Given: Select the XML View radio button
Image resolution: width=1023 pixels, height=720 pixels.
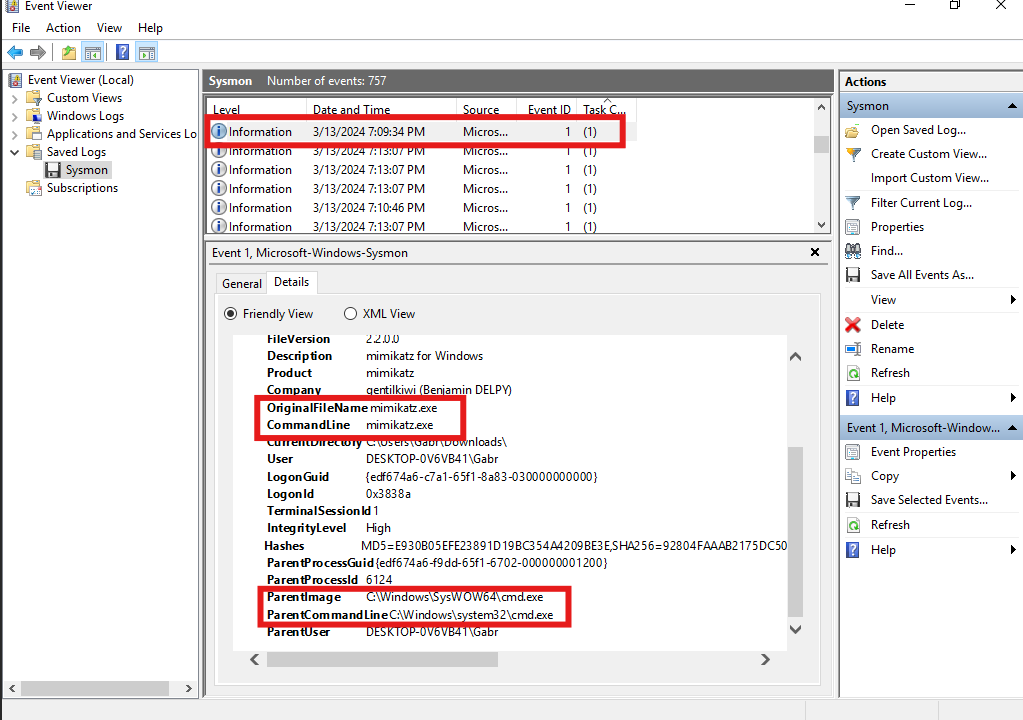Looking at the screenshot, I should point(350,314).
